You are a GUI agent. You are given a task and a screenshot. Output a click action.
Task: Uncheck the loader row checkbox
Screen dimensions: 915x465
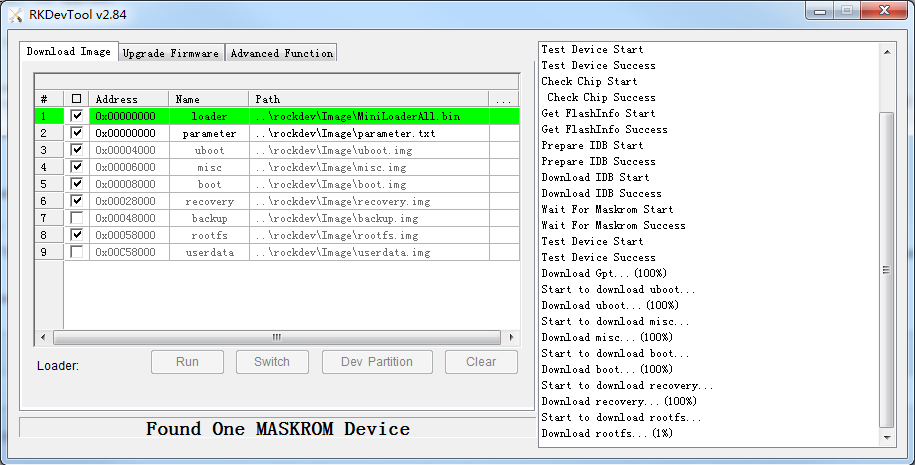point(76,116)
